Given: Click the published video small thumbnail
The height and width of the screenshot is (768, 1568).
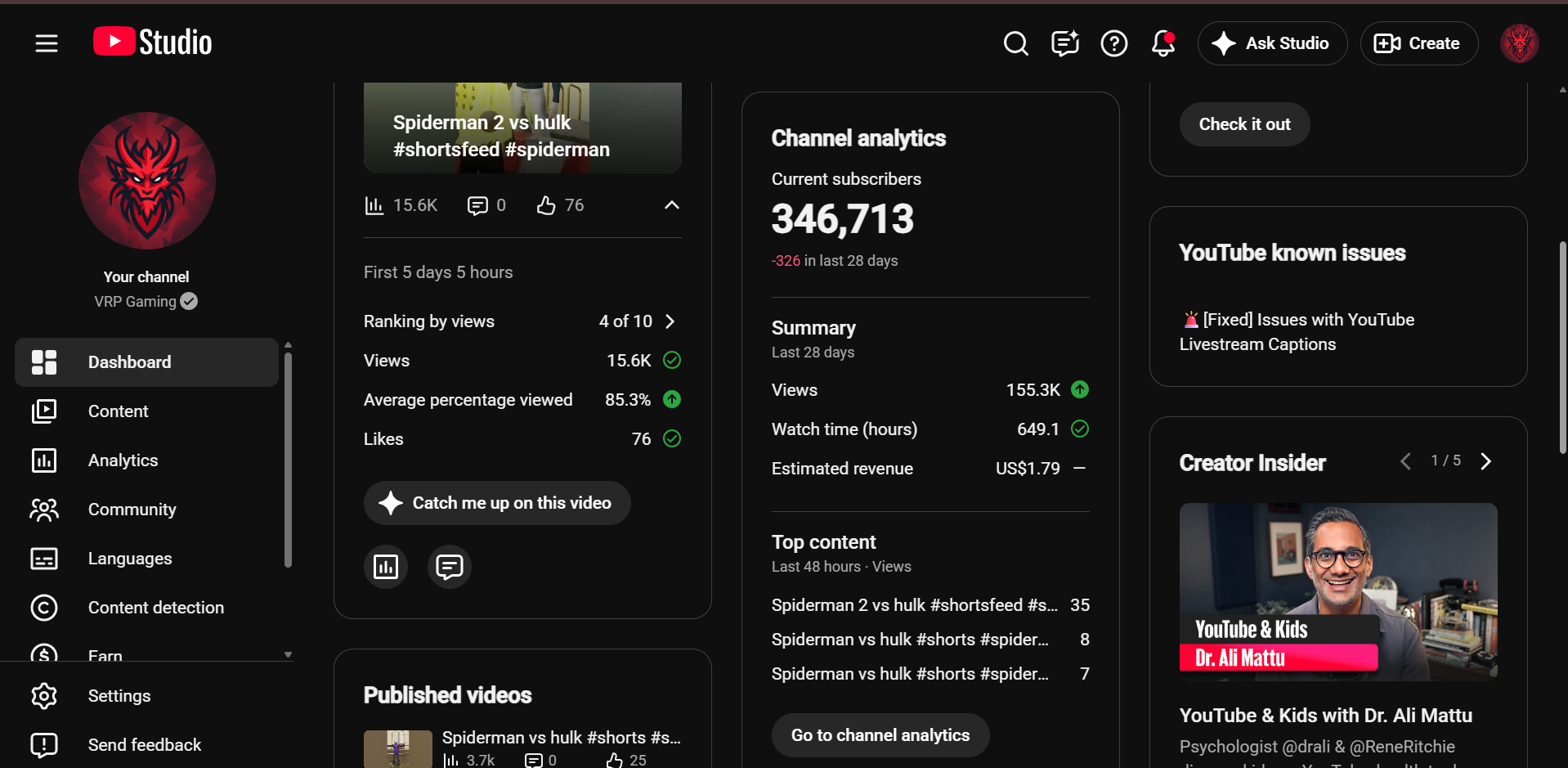Looking at the screenshot, I should click(x=398, y=749).
